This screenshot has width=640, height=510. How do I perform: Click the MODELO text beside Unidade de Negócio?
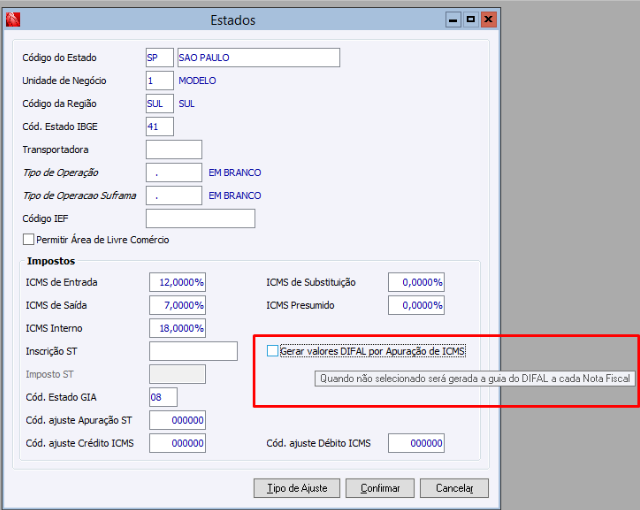click(197, 81)
